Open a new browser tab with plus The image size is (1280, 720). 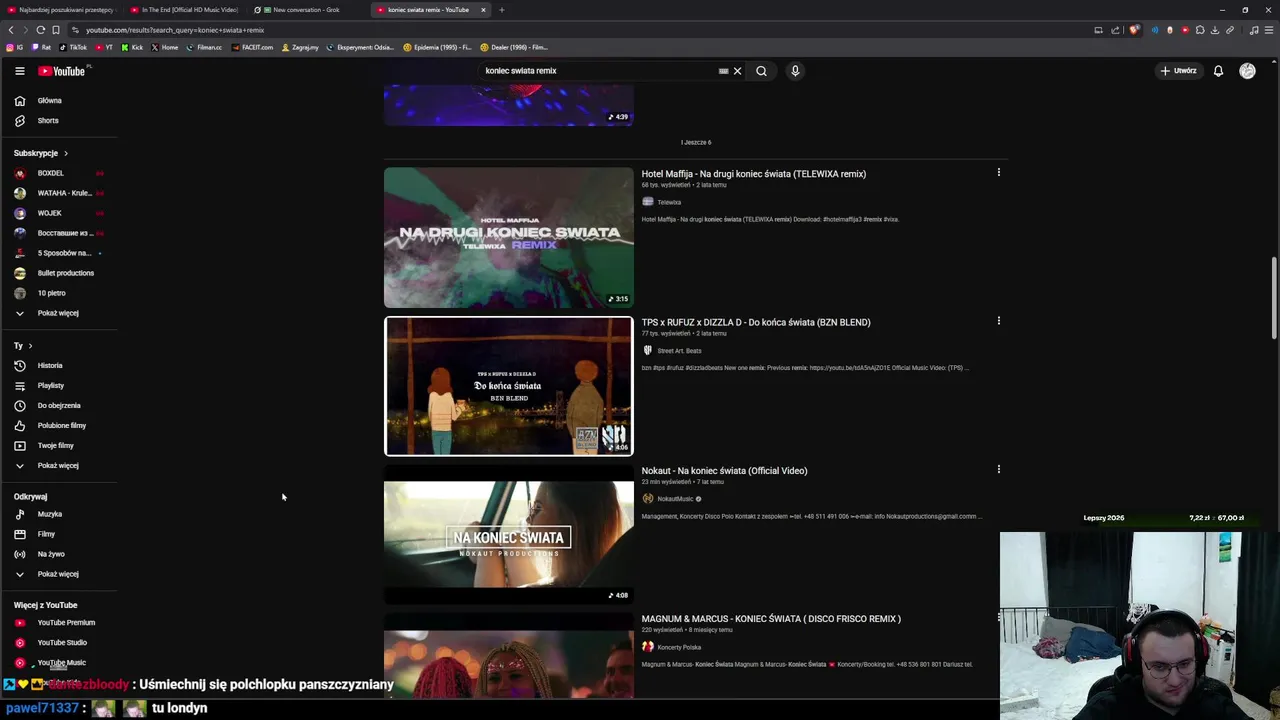coord(501,10)
